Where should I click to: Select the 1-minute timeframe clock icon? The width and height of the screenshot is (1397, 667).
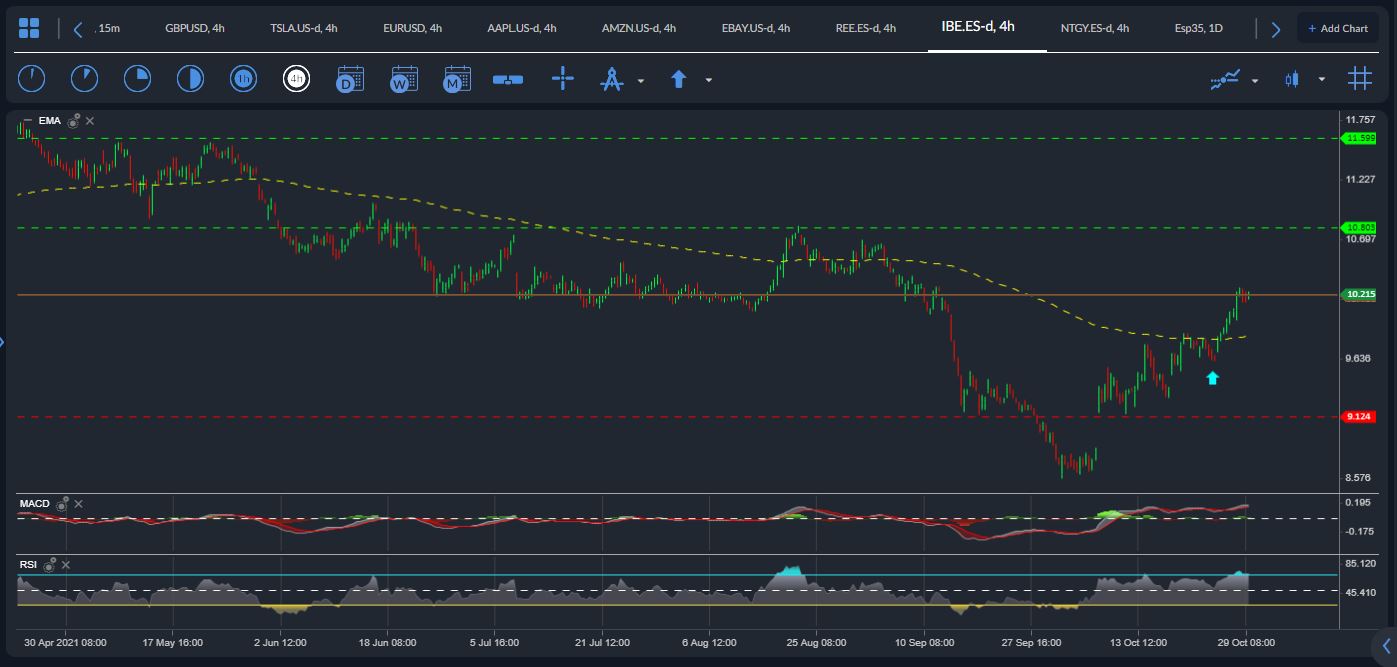tap(32, 78)
